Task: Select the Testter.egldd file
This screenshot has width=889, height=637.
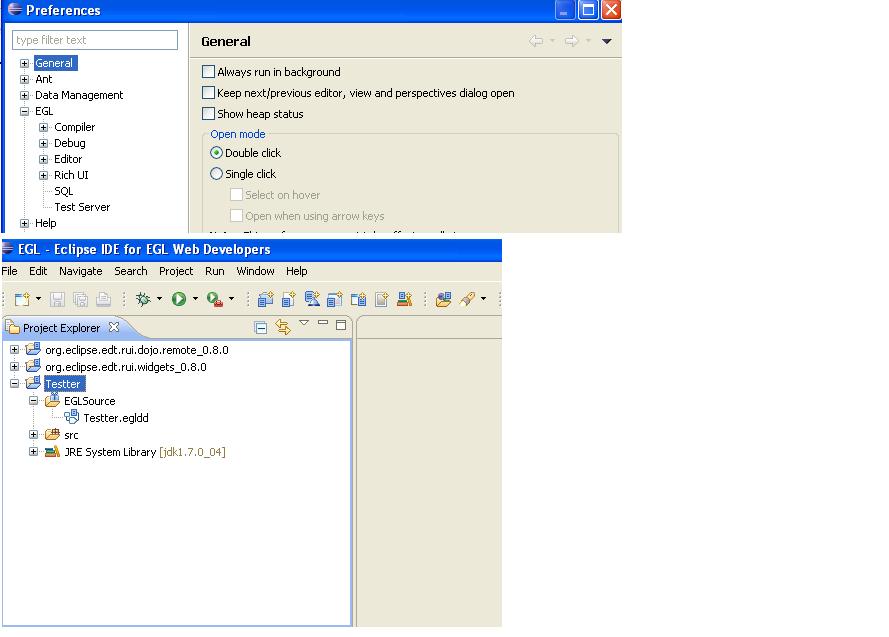Action: click(116, 418)
